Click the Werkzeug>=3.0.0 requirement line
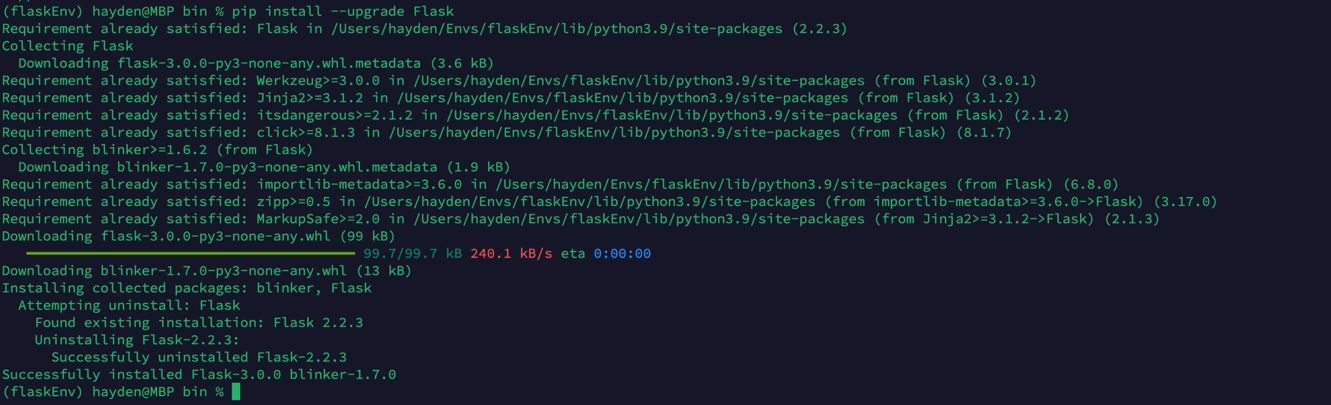Image resolution: width=1331 pixels, height=405 pixels. click(519, 80)
